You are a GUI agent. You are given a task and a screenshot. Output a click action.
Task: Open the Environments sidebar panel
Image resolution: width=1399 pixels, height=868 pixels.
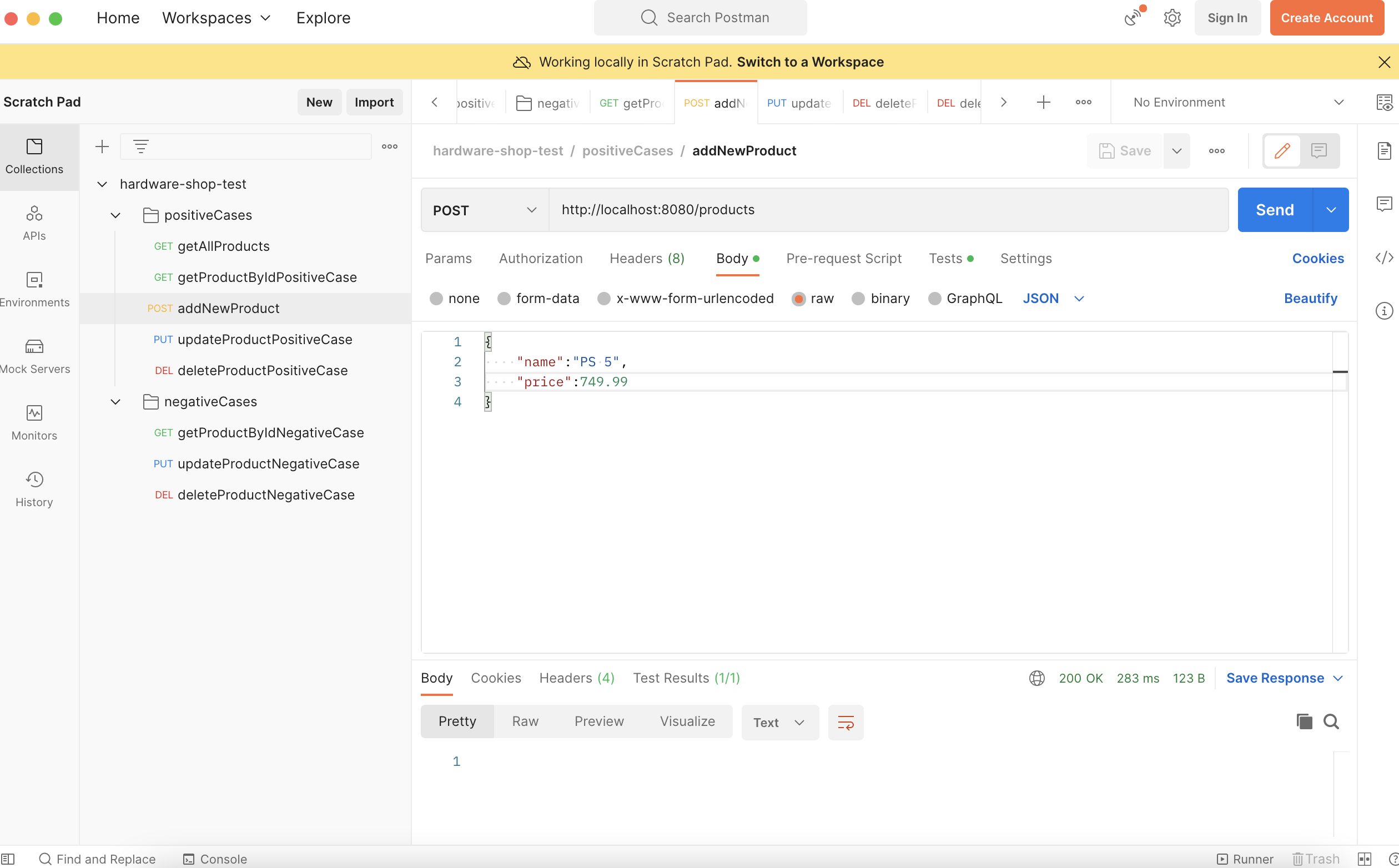pos(34,290)
